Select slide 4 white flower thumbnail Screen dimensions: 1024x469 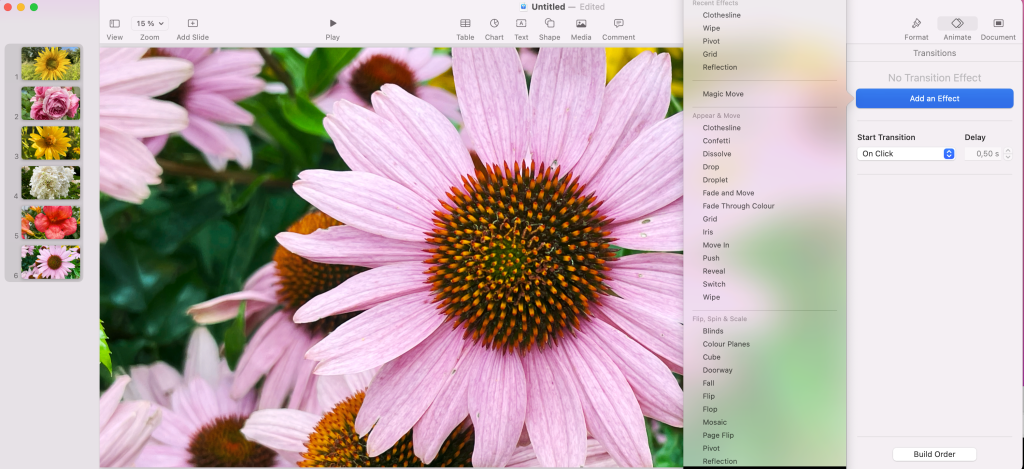click(x=51, y=183)
